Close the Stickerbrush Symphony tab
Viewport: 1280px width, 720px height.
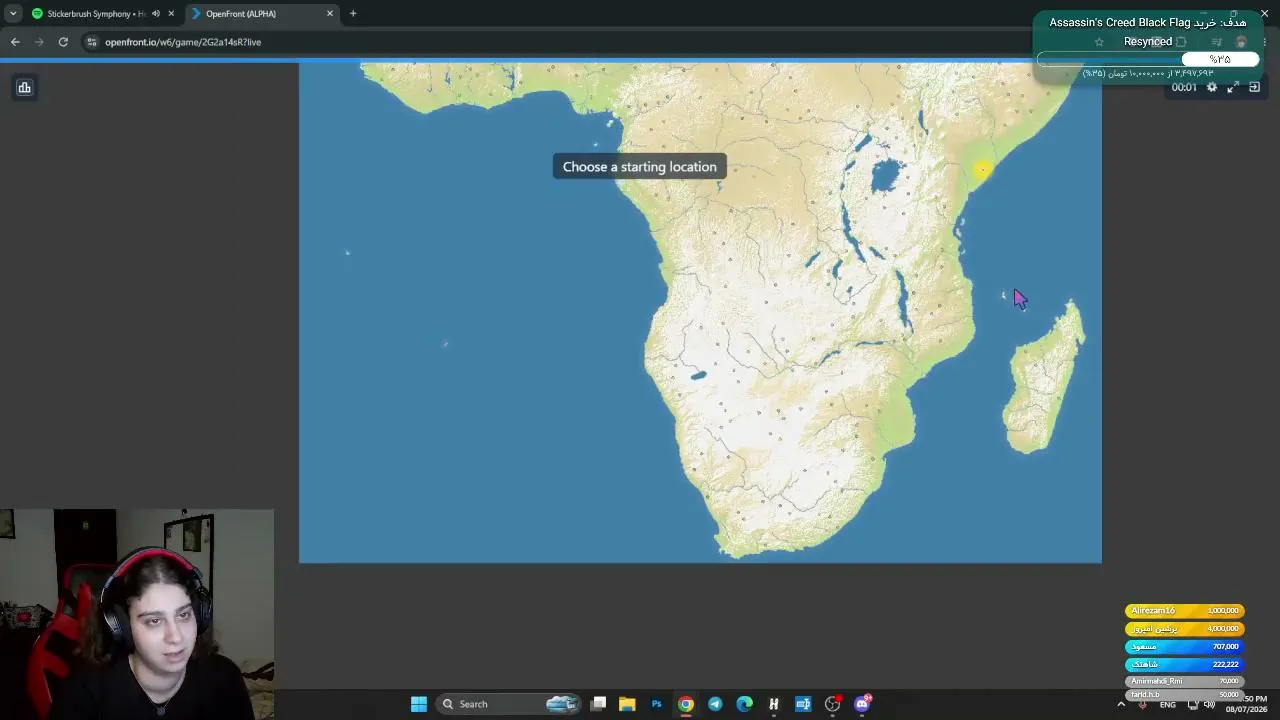171,14
